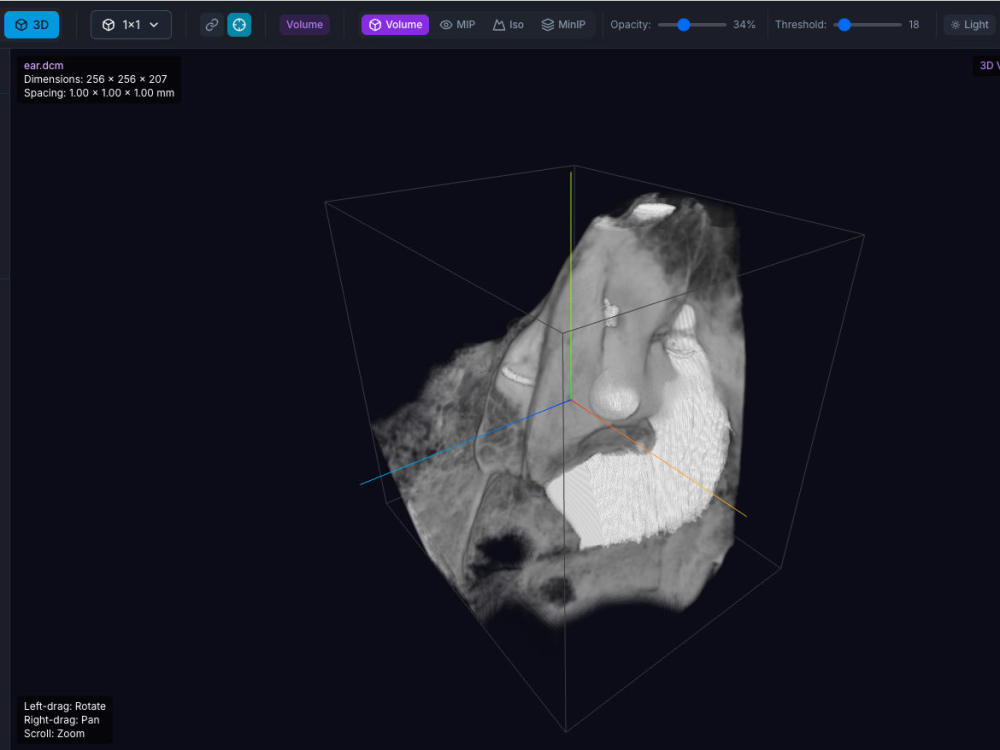Click the Opacity: label

click(630, 25)
